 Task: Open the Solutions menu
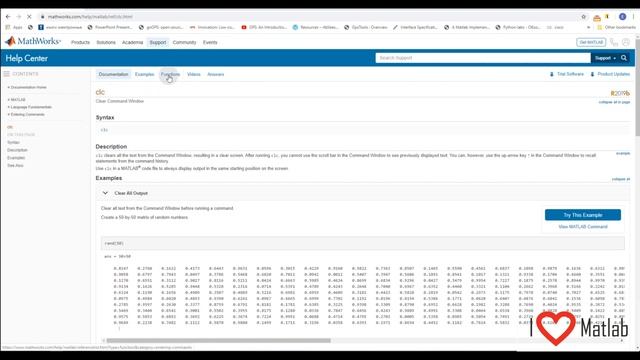coord(106,42)
